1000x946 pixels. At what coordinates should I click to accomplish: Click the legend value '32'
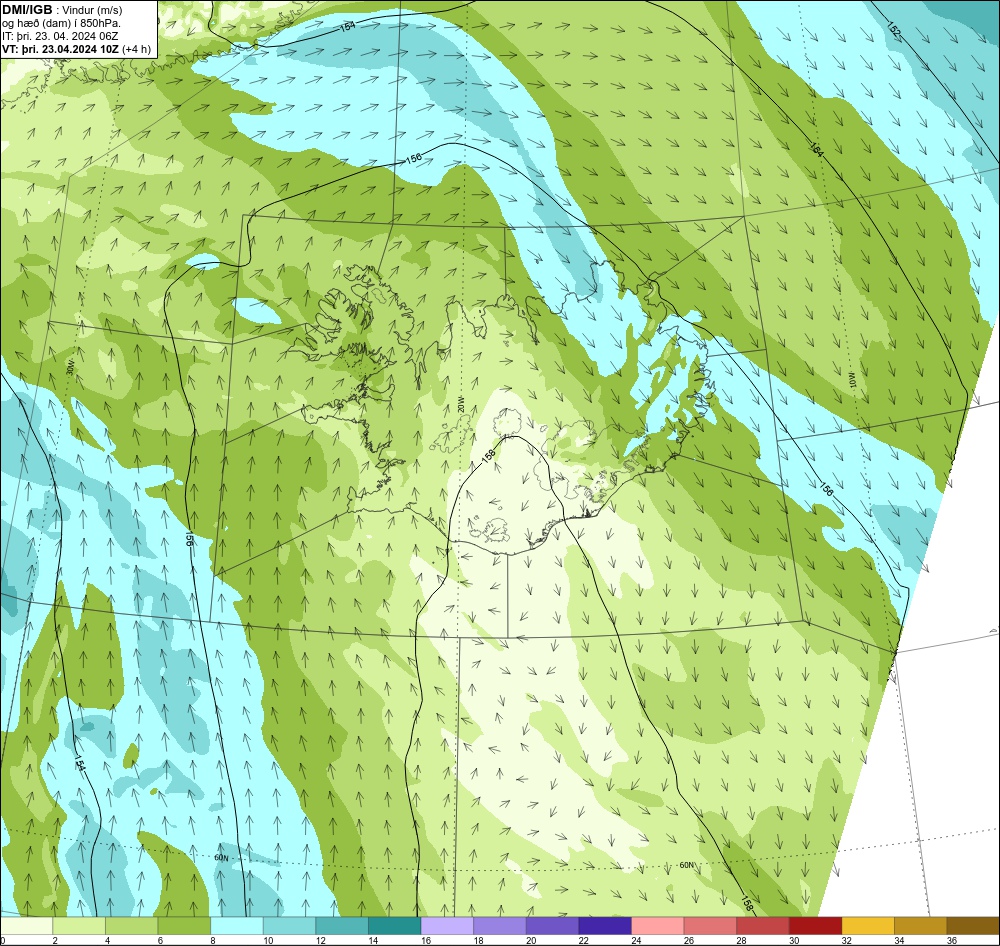coord(847,940)
